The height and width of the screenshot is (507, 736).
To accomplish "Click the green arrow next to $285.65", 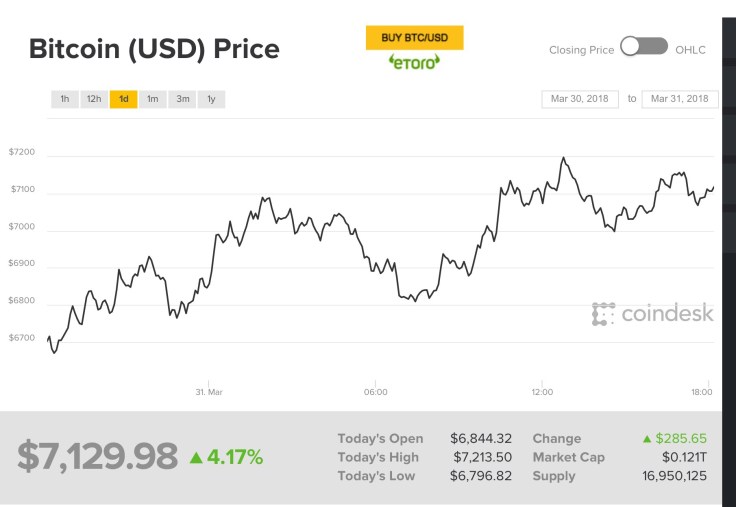I will [647, 439].
